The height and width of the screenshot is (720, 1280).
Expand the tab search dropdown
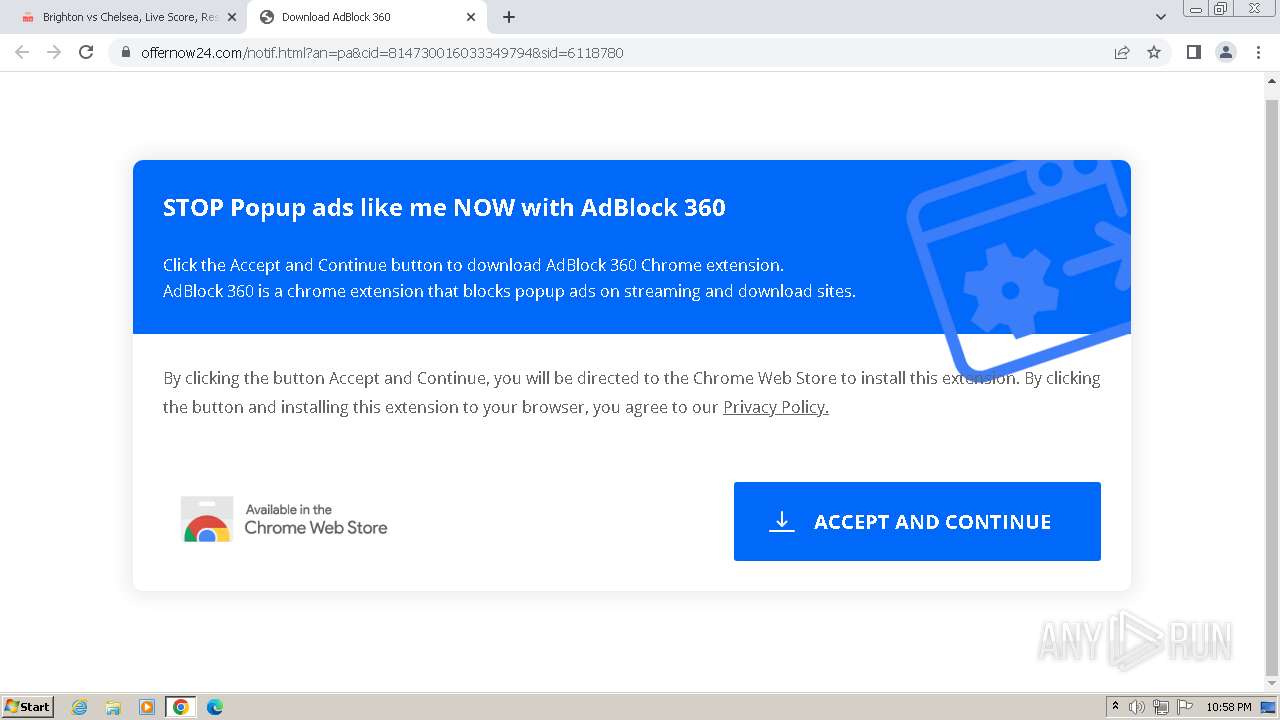point(1161,17)
